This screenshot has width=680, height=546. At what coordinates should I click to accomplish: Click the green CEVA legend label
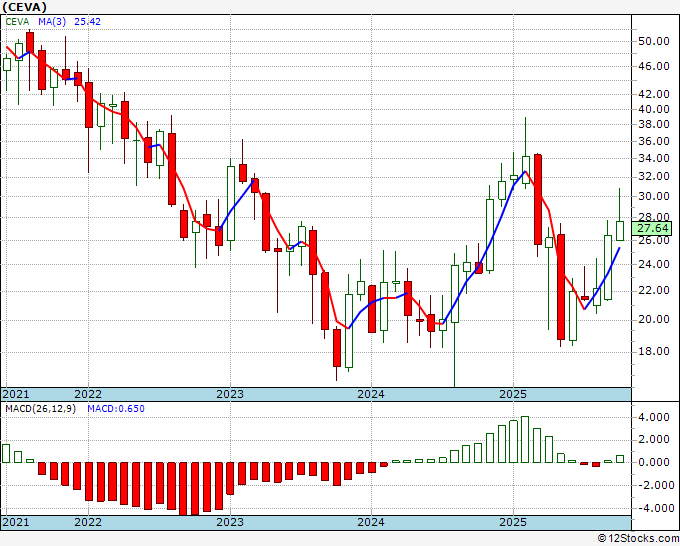tap(17, 22)
